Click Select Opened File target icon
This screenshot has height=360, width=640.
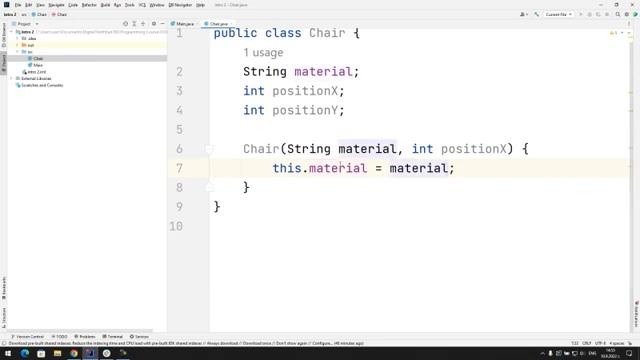(x=125, y=24)
